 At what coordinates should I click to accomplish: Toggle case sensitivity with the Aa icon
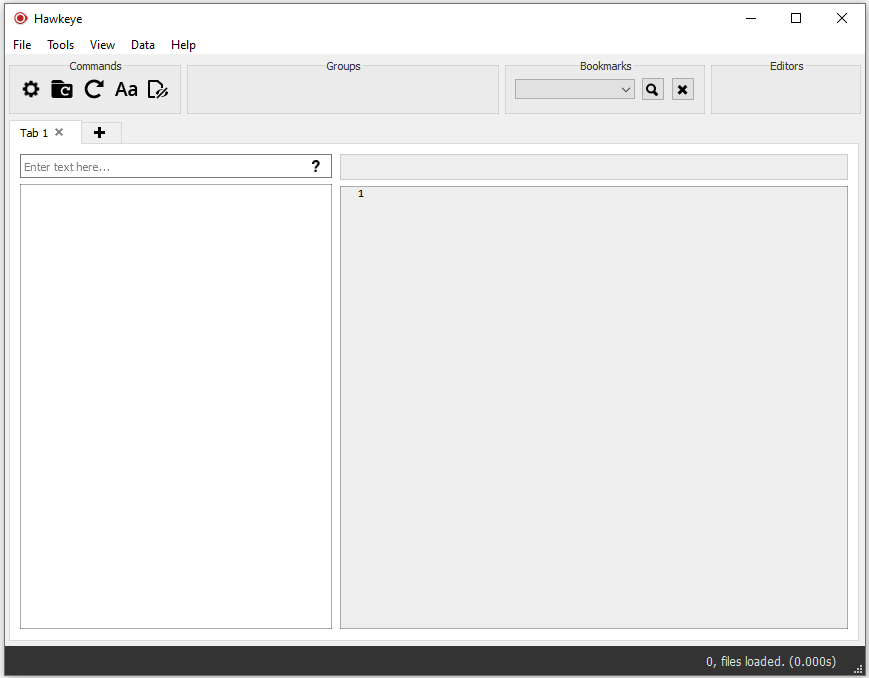click(126, 89)
